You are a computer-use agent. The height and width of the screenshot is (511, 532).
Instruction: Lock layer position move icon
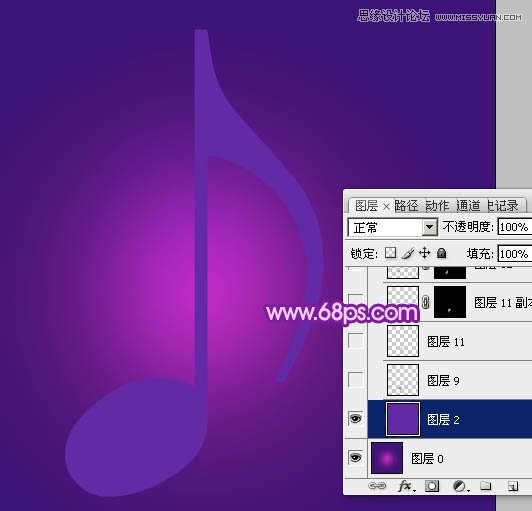[424, 253]
